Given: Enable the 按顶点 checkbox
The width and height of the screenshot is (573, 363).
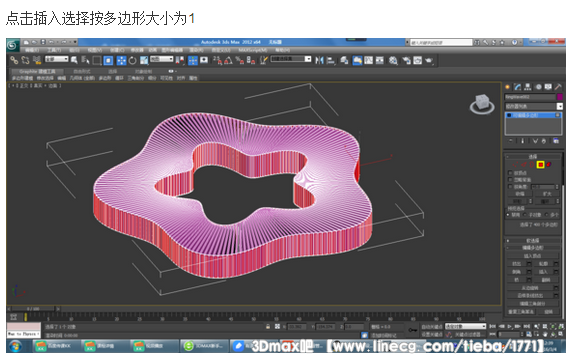Looking at the screenshot, I should click(x=510, y=173).
